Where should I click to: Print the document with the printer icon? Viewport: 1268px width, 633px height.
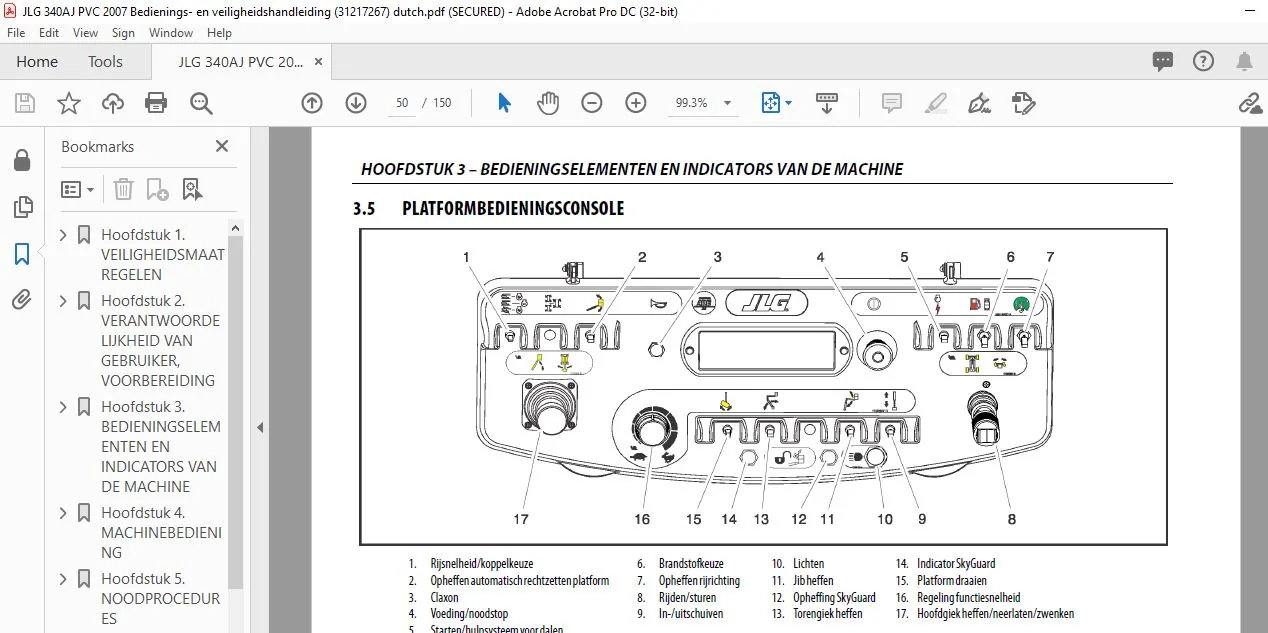pos(156,103)
